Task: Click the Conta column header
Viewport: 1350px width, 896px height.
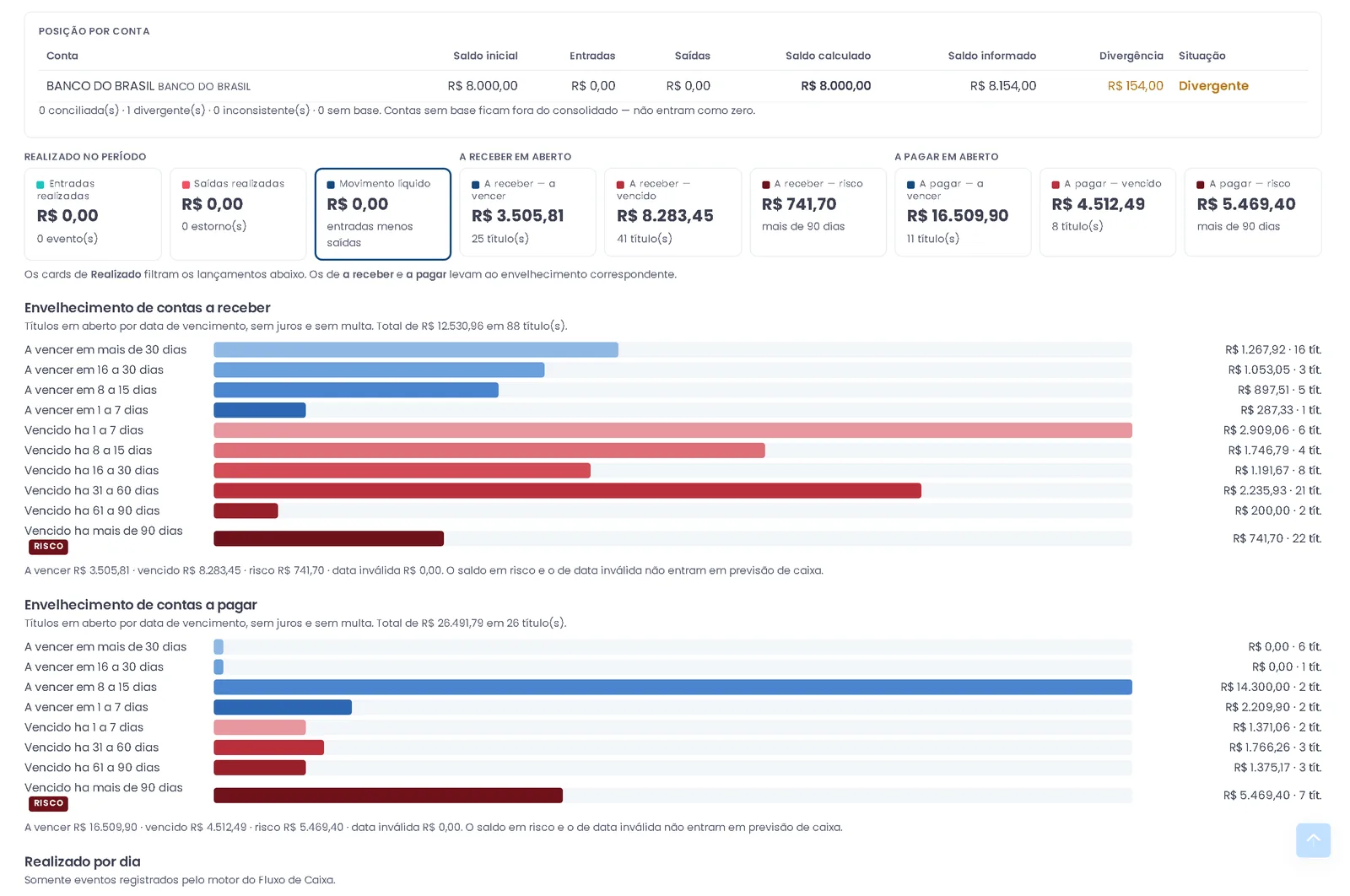Action: (x=62, y=56)
